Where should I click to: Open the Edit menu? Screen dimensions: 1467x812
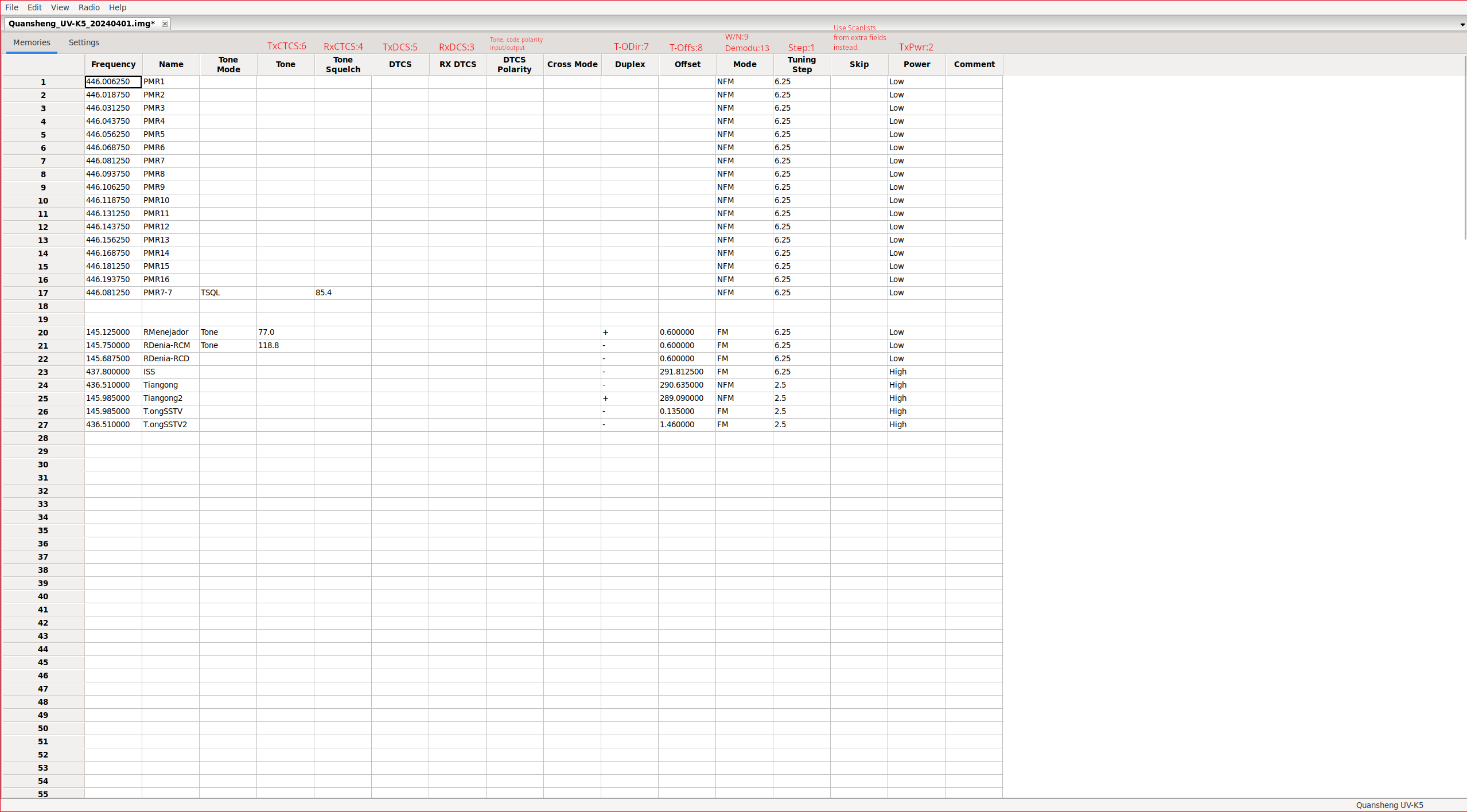pyautogui.click(x=34, y=7)
